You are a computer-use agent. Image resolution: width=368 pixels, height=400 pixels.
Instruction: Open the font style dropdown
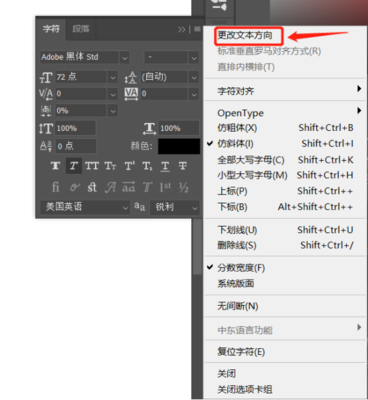194,57
